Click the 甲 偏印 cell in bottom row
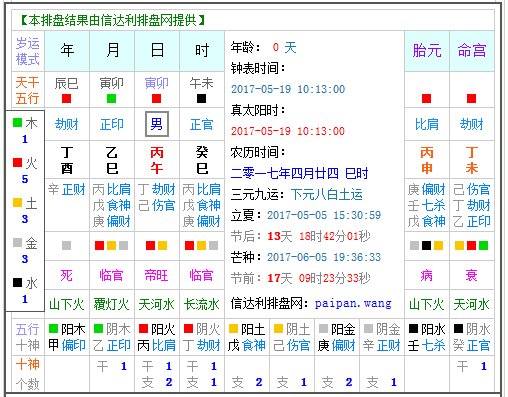508x397 pixels. 67,345
